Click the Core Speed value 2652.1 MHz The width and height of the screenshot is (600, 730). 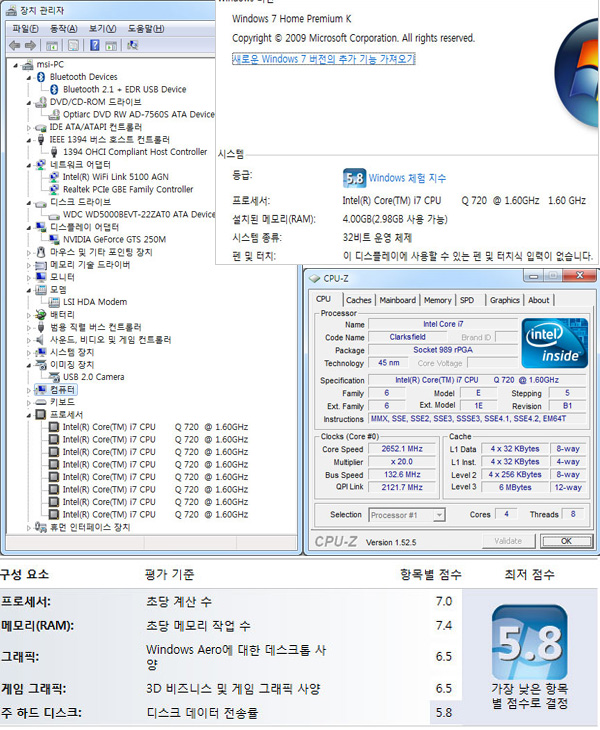402,449
